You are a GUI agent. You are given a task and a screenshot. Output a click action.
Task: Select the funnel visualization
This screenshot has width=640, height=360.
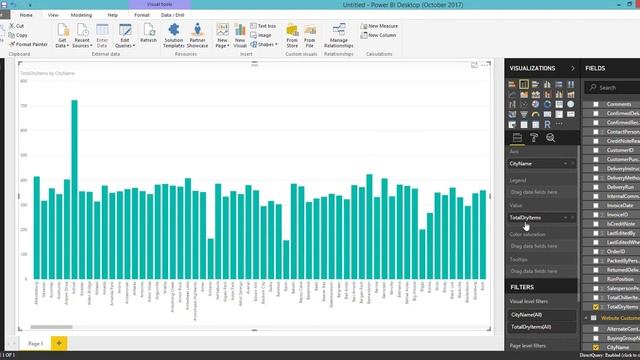(524, 114)
